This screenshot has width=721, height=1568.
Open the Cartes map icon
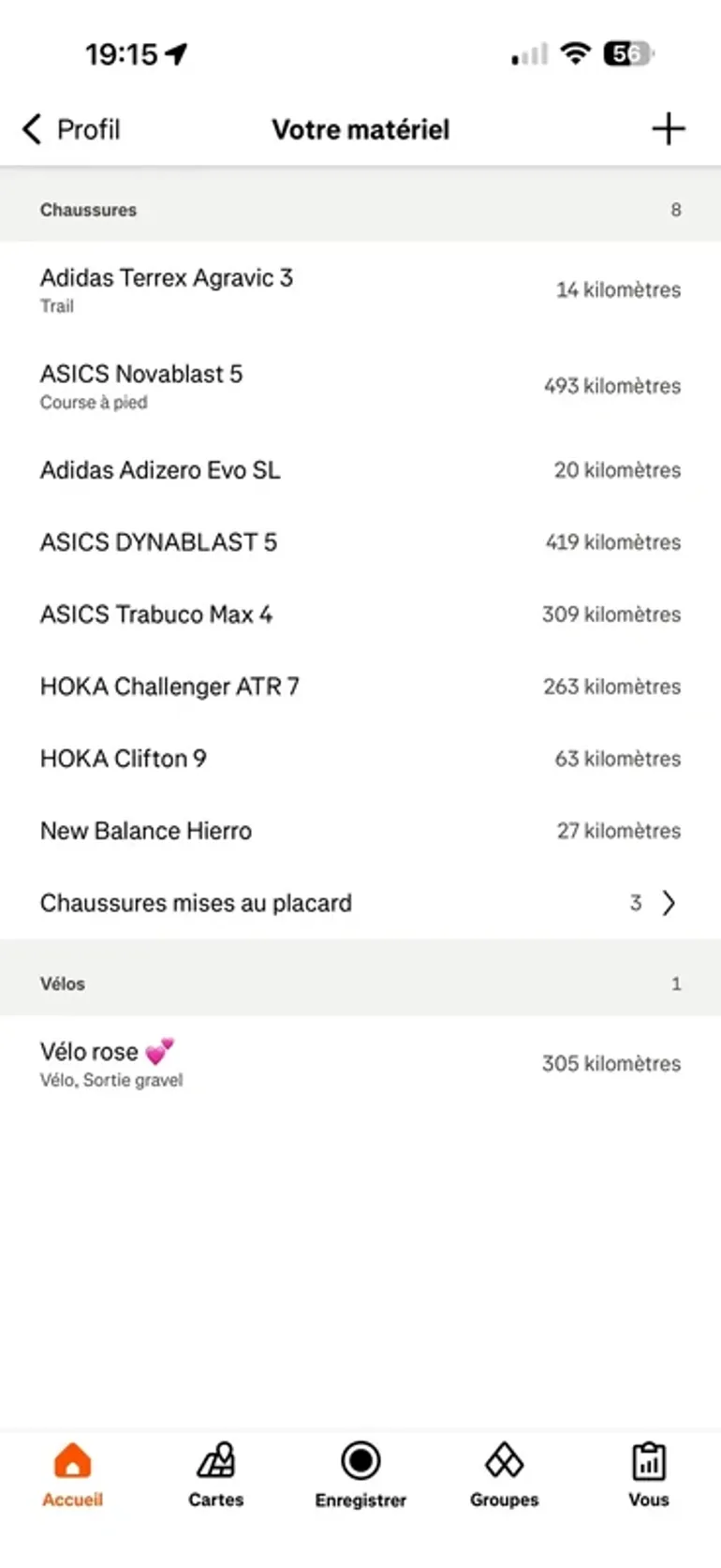click(x=216, y=1459)
